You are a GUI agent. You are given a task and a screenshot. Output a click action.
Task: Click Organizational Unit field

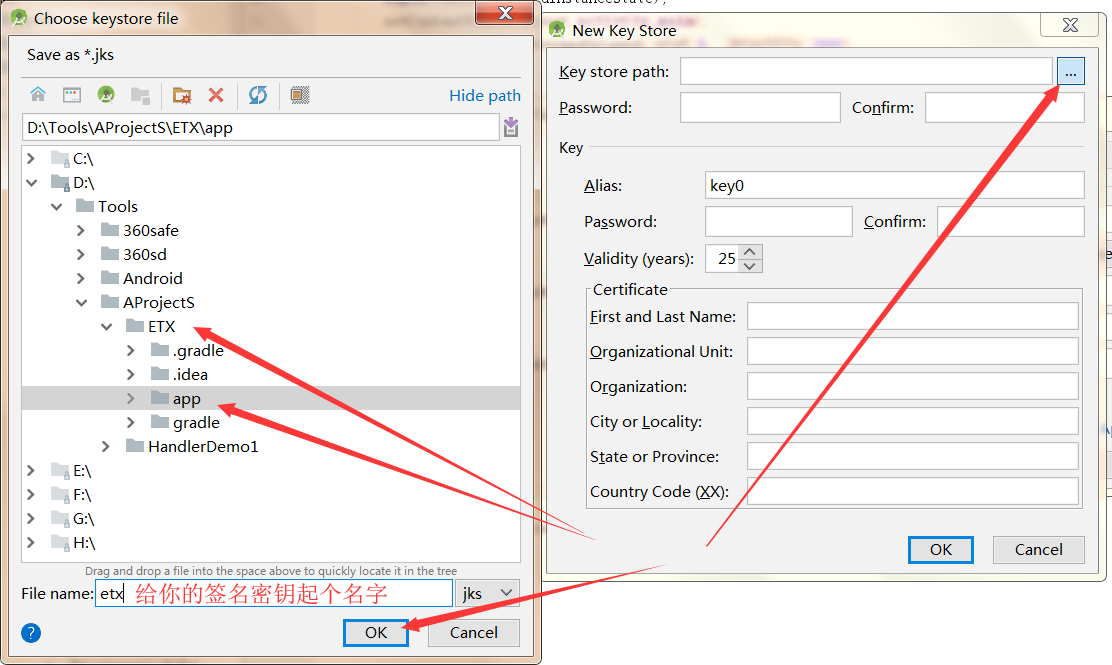[x=913, y=351]
